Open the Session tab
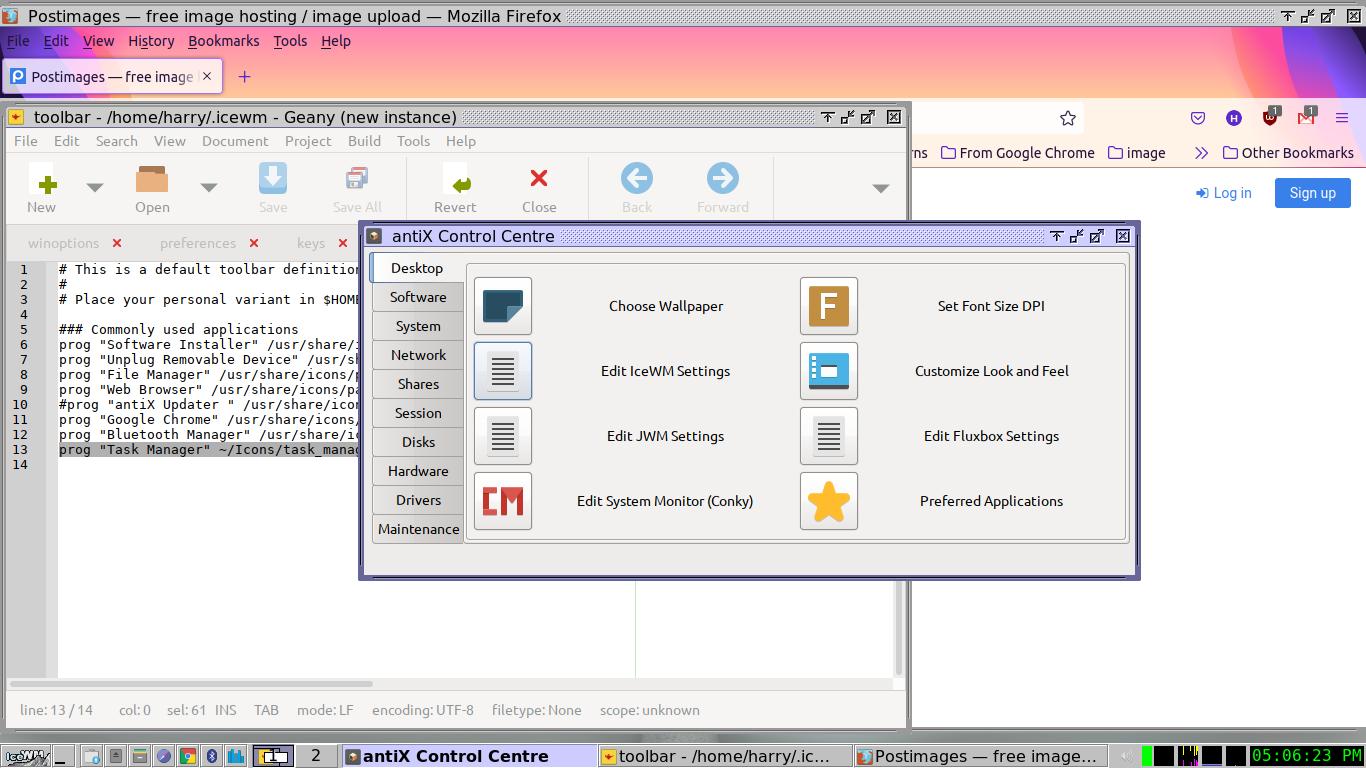Screen dimensions: 1366x768 (418, 413)
